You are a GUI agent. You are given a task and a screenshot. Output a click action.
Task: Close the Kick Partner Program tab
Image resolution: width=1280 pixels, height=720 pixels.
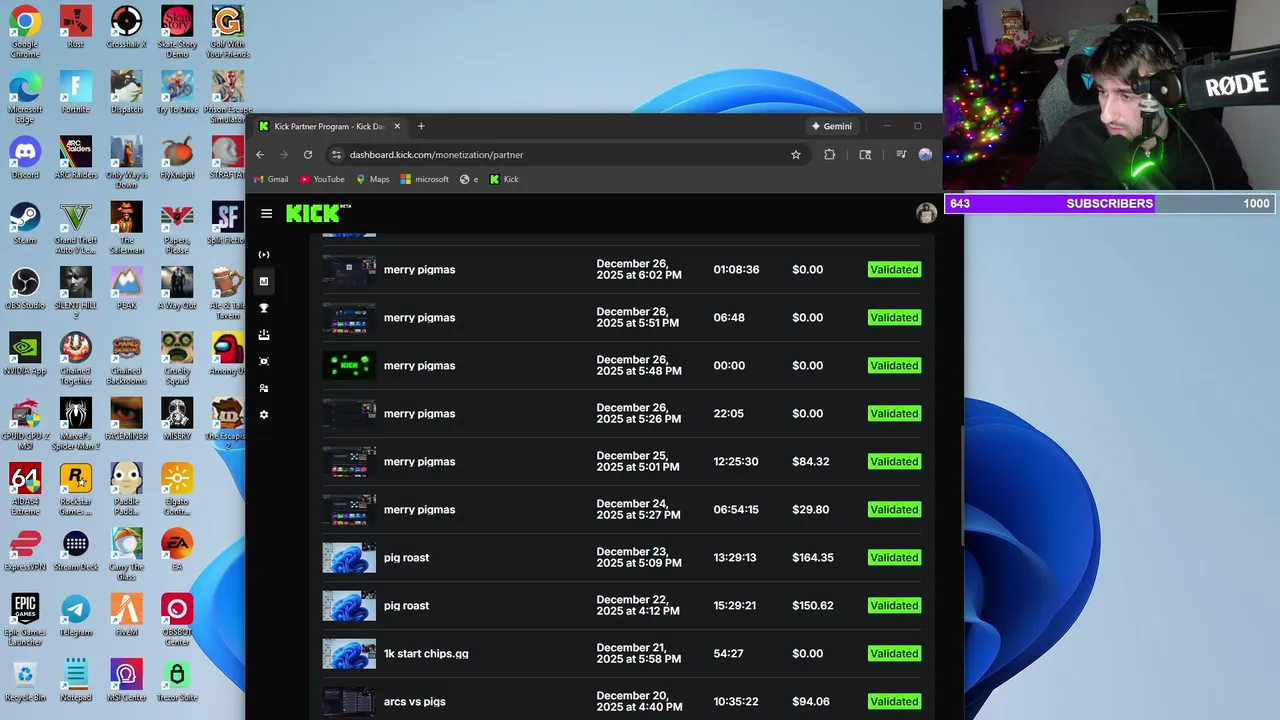[397, 126]
